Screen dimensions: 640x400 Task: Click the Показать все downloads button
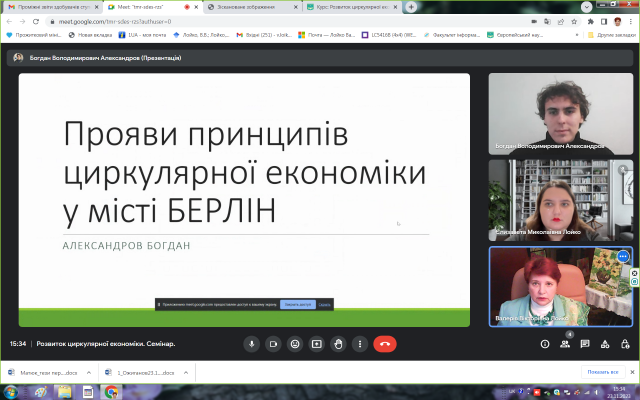[x=603, y=372]
